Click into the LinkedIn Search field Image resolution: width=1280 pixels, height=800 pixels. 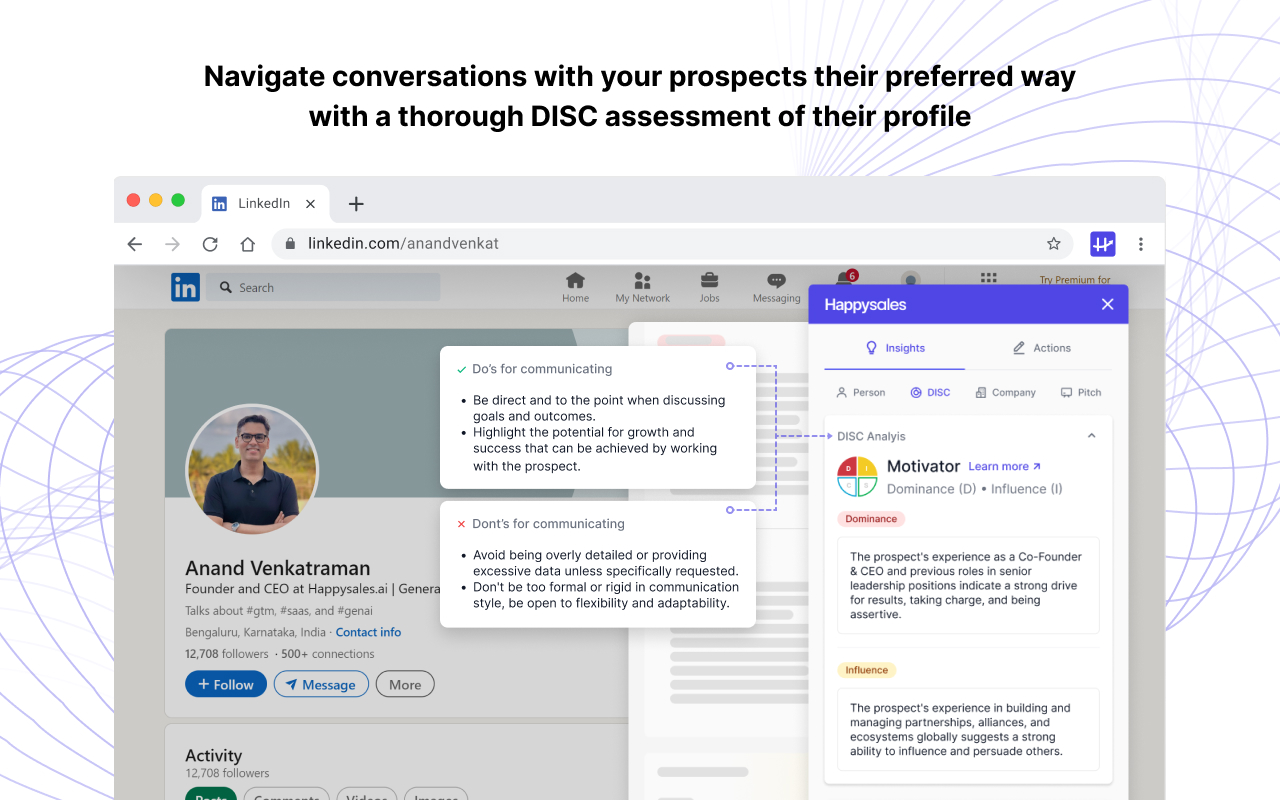323,287
